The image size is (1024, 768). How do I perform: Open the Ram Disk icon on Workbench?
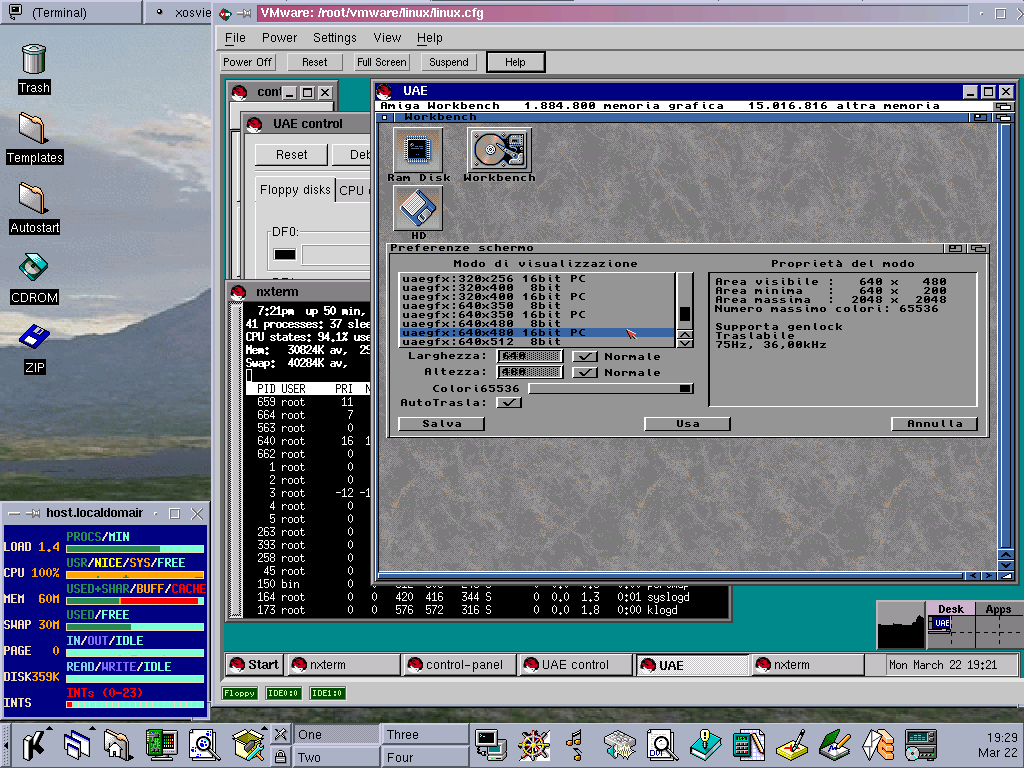tap(418, 150)
